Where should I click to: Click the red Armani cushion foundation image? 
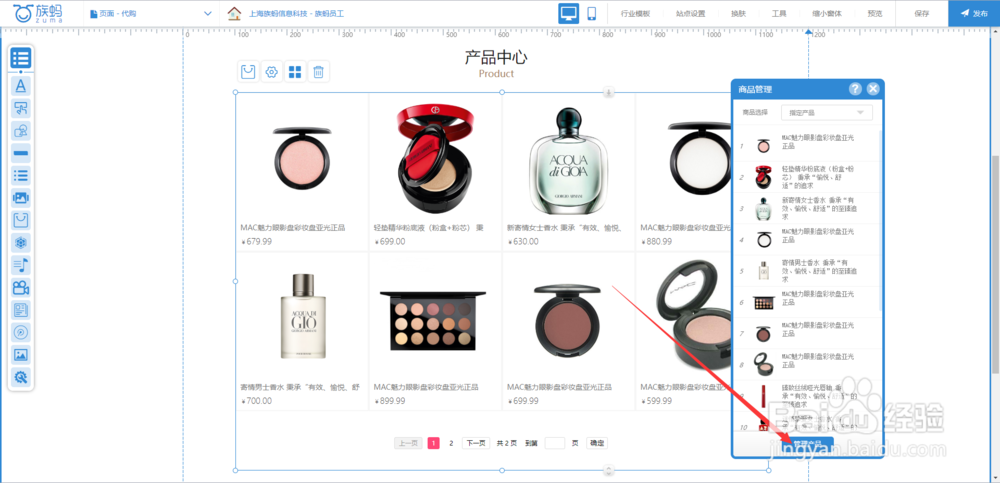[x=435, y=160]
